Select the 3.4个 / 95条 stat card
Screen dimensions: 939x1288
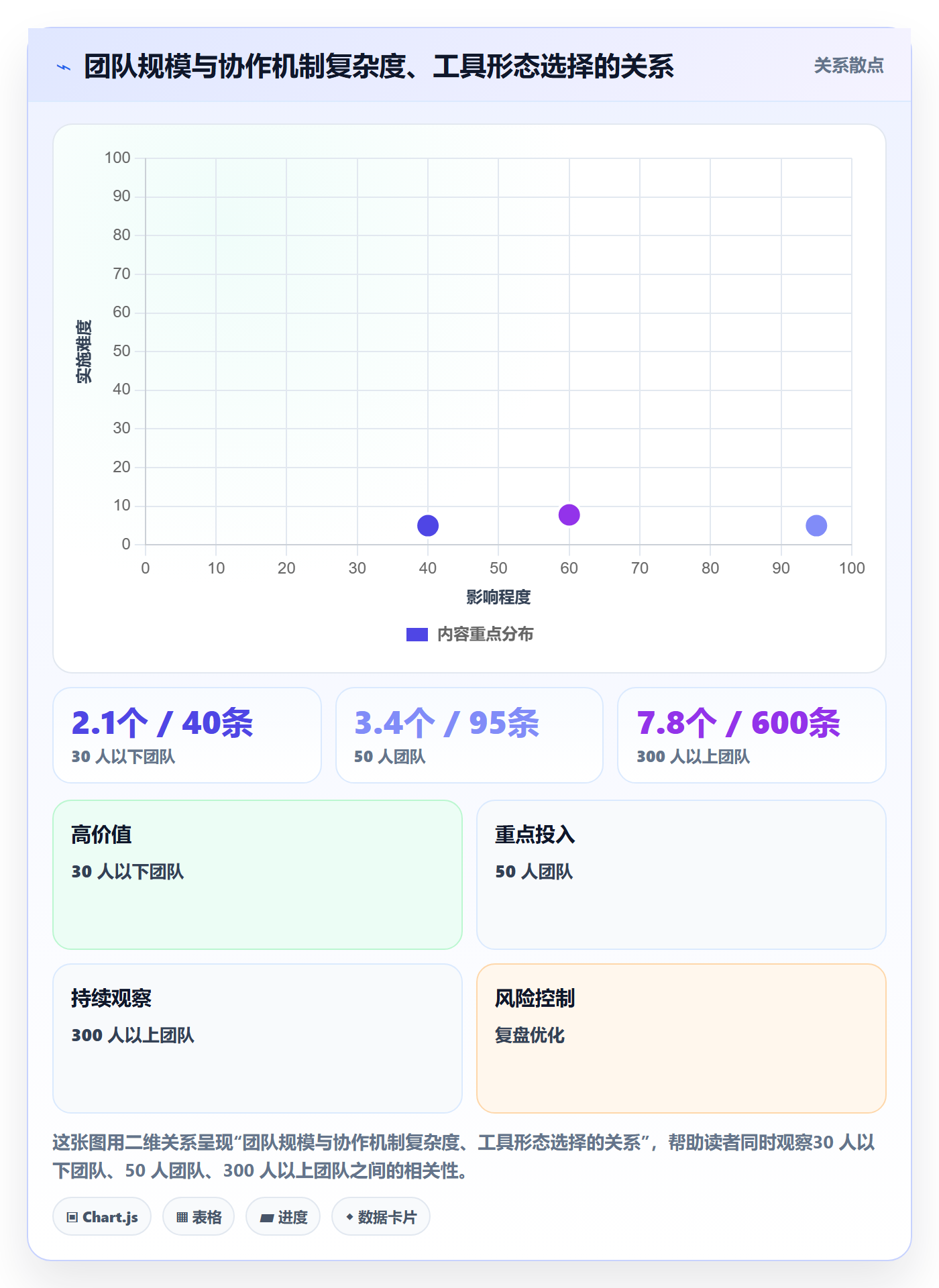point(469,735)
